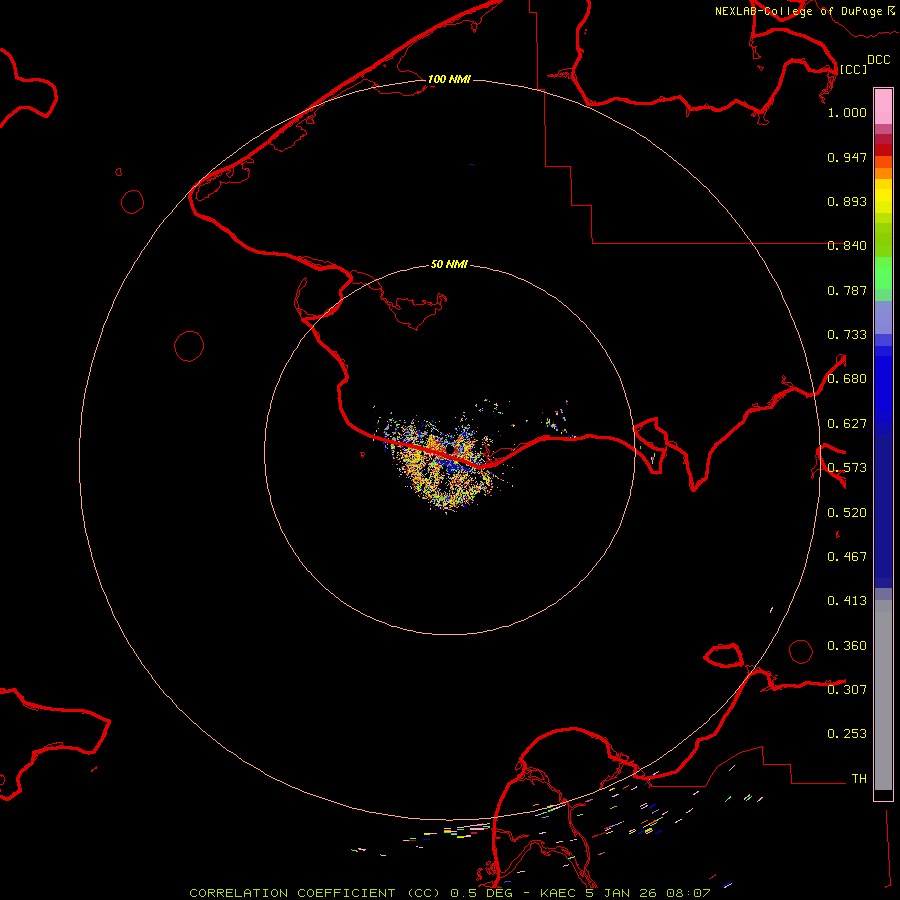Click the 0.840 color scale value
This screenshot has height=900, width=900.
[847, 246]
